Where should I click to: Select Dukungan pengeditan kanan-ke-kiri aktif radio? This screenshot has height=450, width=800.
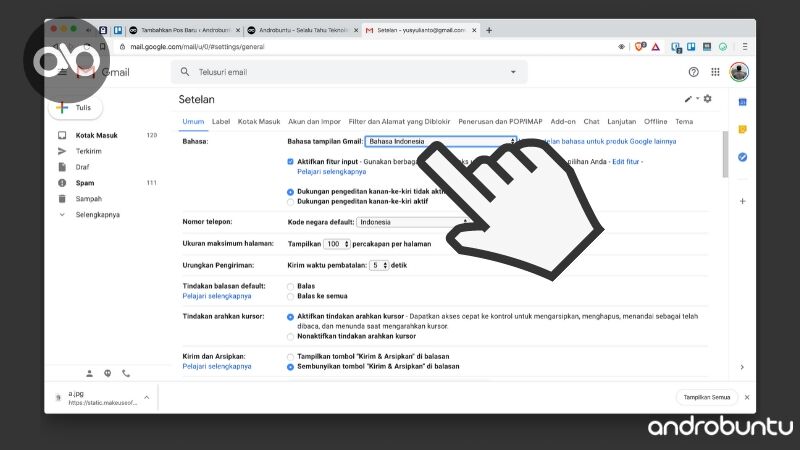pos(290,202)
